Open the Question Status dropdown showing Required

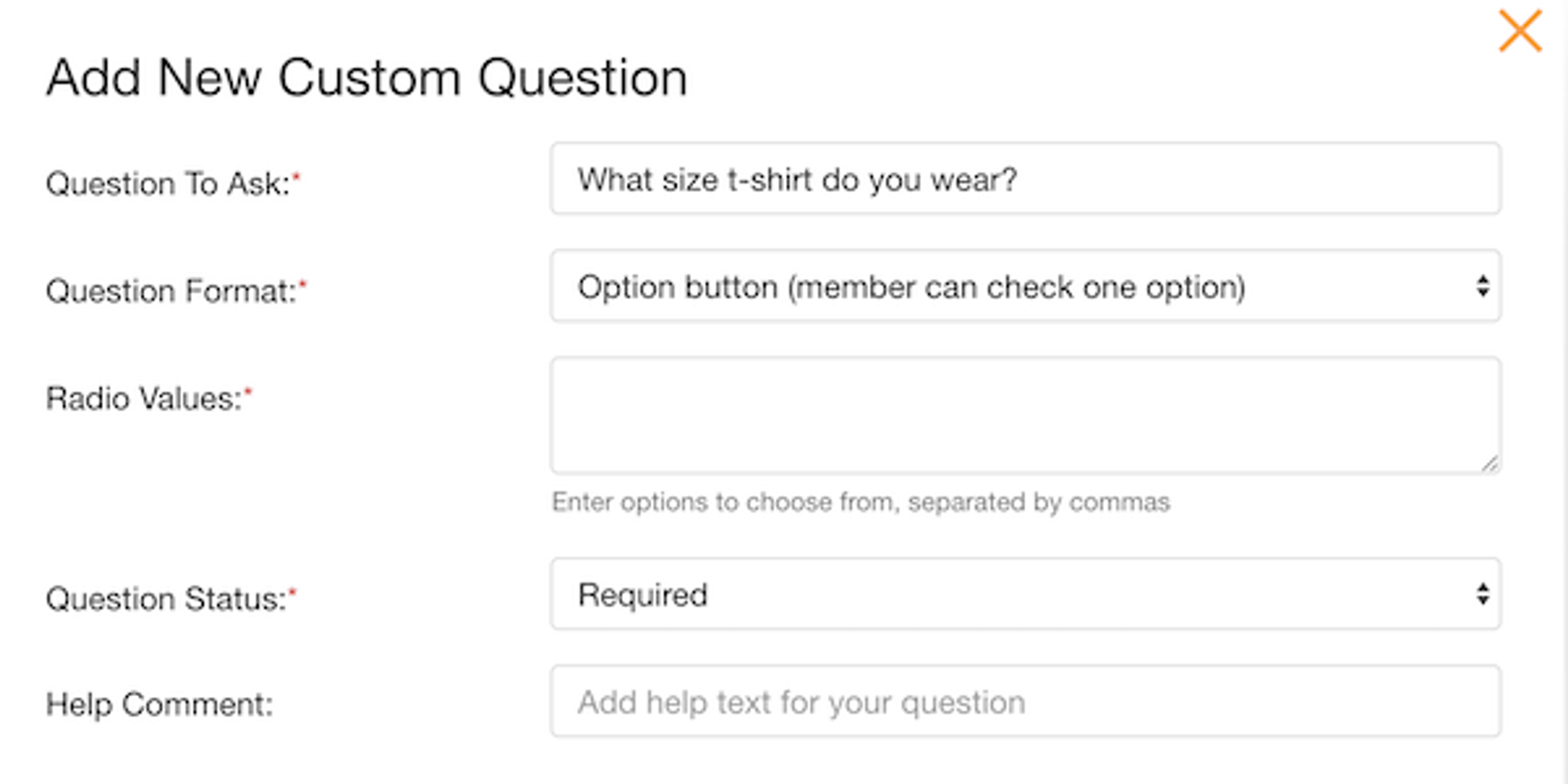pos(1025,594)
